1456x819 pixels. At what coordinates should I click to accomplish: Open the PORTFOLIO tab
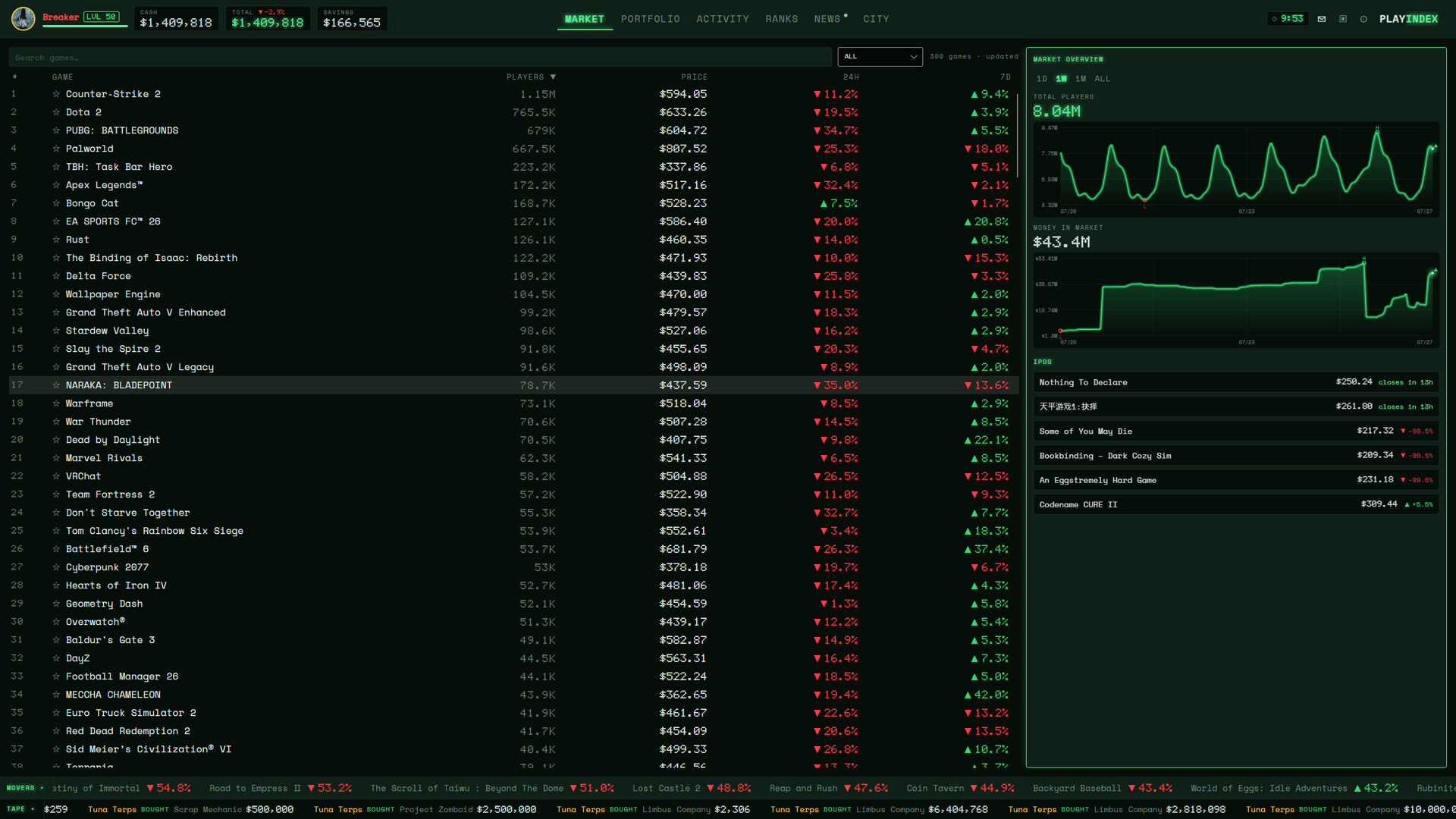click(650, 19)
